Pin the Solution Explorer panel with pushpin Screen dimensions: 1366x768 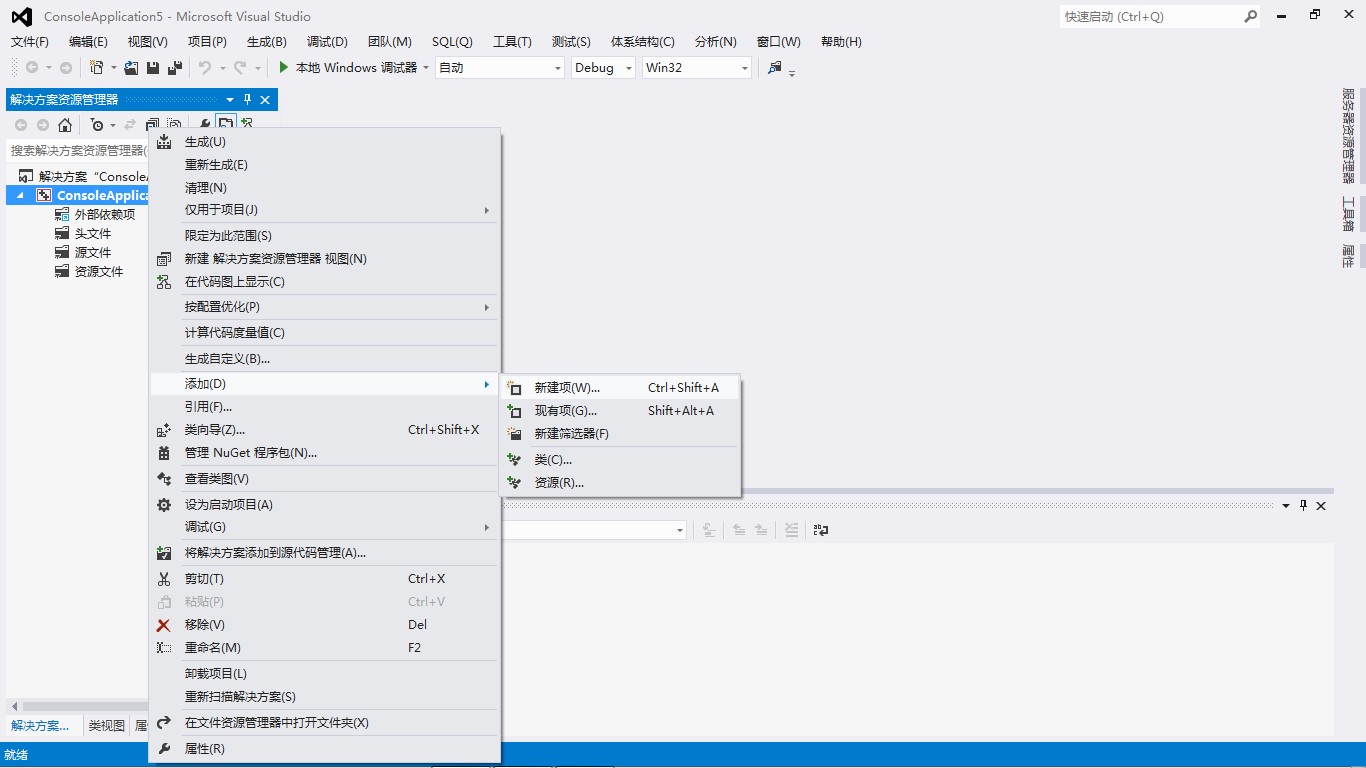(247, 99)
